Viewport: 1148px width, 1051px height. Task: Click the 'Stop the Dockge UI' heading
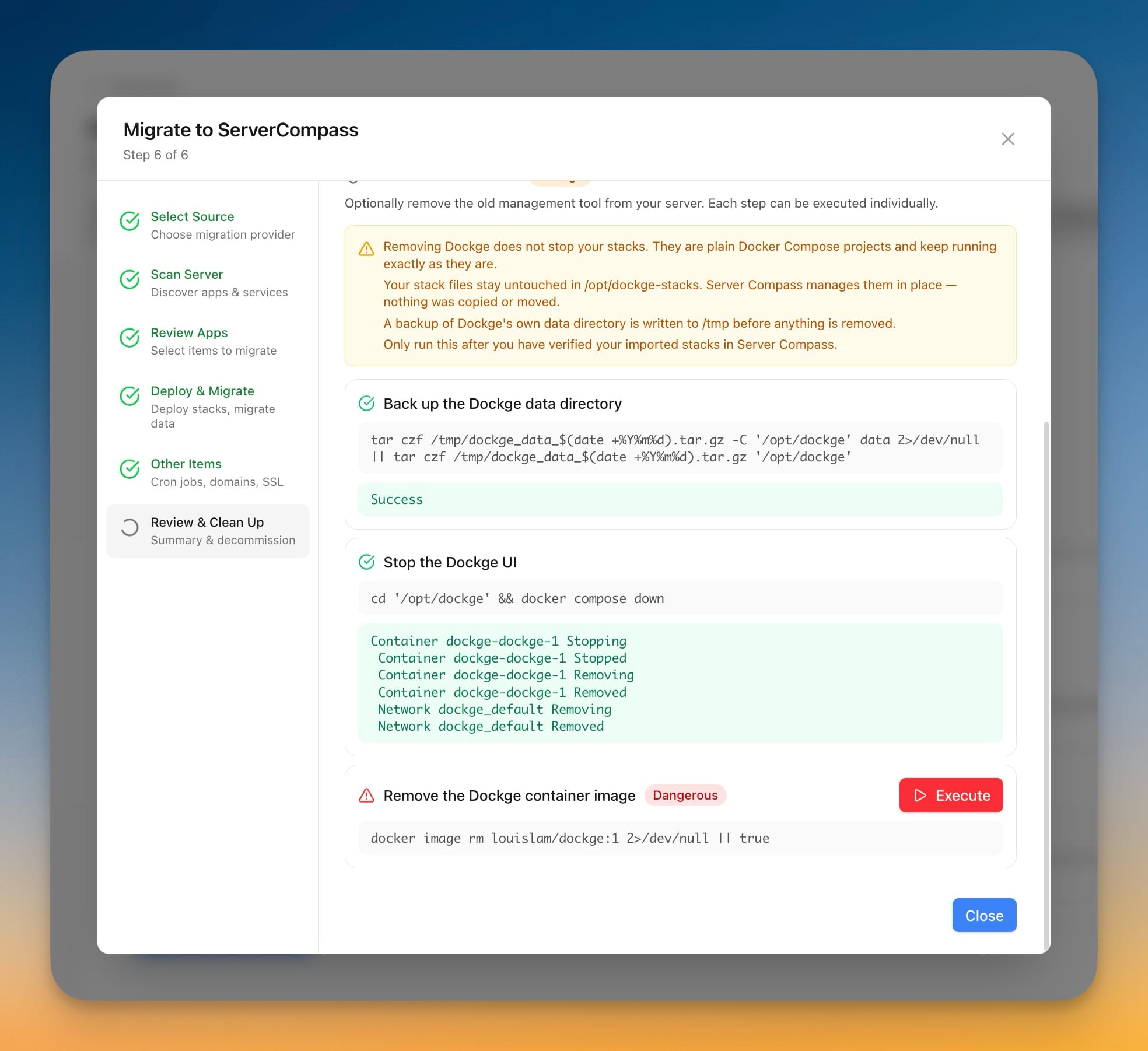click(x=450, y=562)
